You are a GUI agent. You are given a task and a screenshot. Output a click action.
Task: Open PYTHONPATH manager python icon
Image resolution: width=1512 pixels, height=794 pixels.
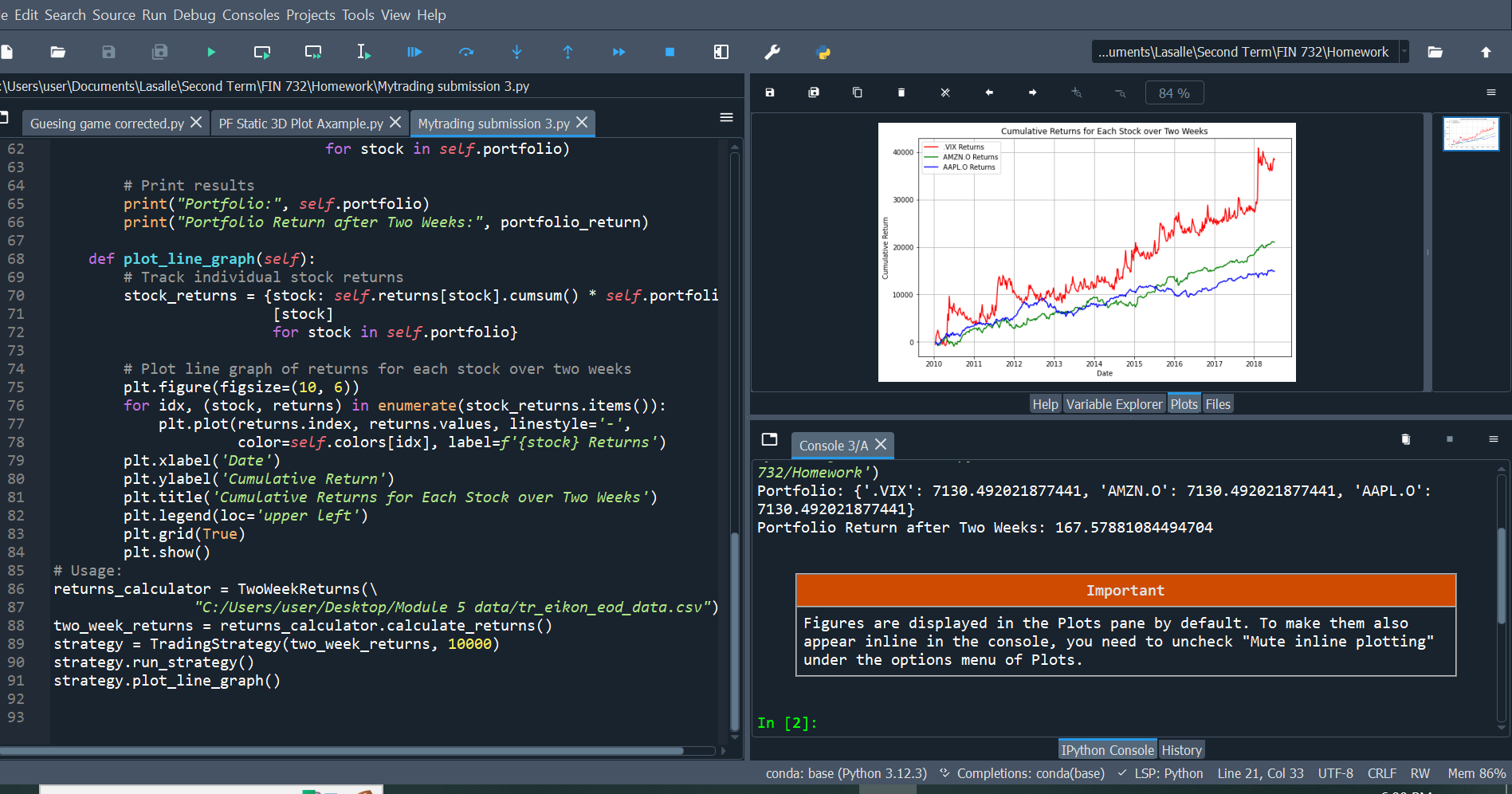point(823,53)
